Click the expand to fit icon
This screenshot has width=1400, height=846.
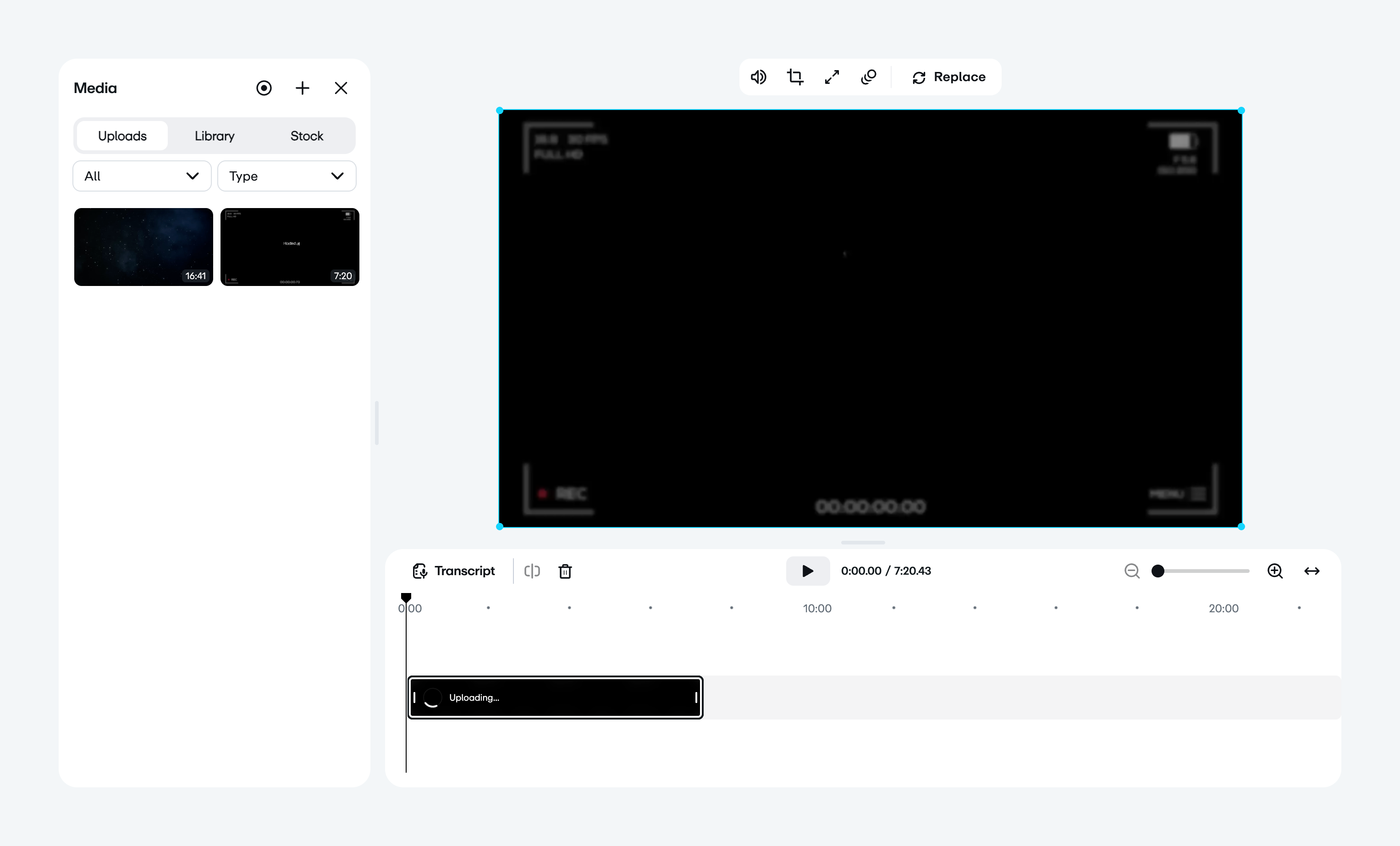point(832,77)
